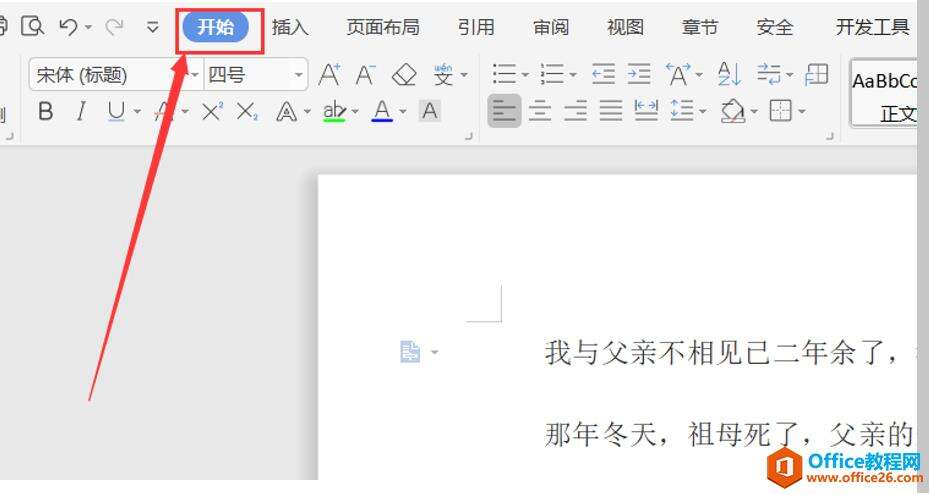Viewport: 930px width, 495px height.
Task: Open the 开发工具 tab
Action: [x=872, y=27]
